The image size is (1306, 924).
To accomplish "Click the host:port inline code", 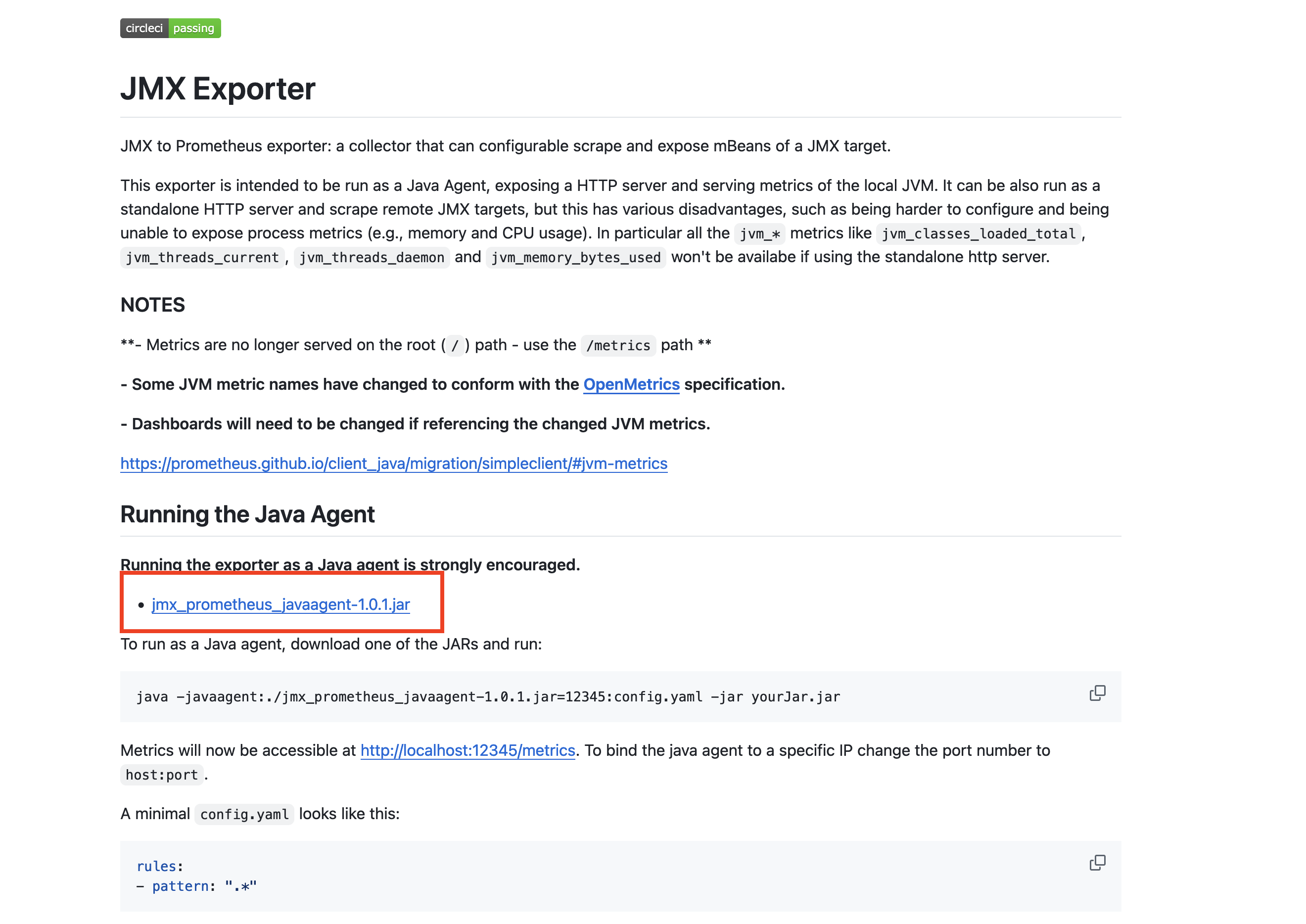I will click(x=162, y=775).
